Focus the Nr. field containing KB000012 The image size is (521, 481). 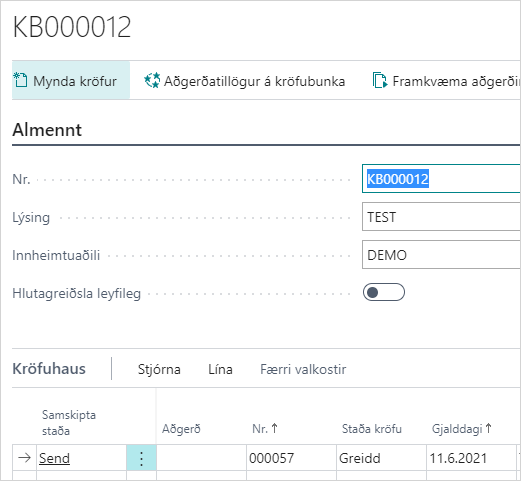coord(441,178)
